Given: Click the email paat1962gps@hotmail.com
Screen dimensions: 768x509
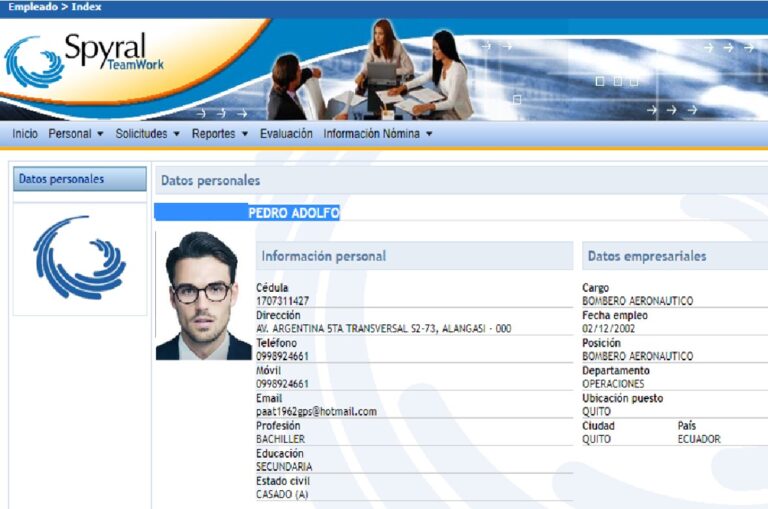Looking at the screenshot, I should (316, 411).
